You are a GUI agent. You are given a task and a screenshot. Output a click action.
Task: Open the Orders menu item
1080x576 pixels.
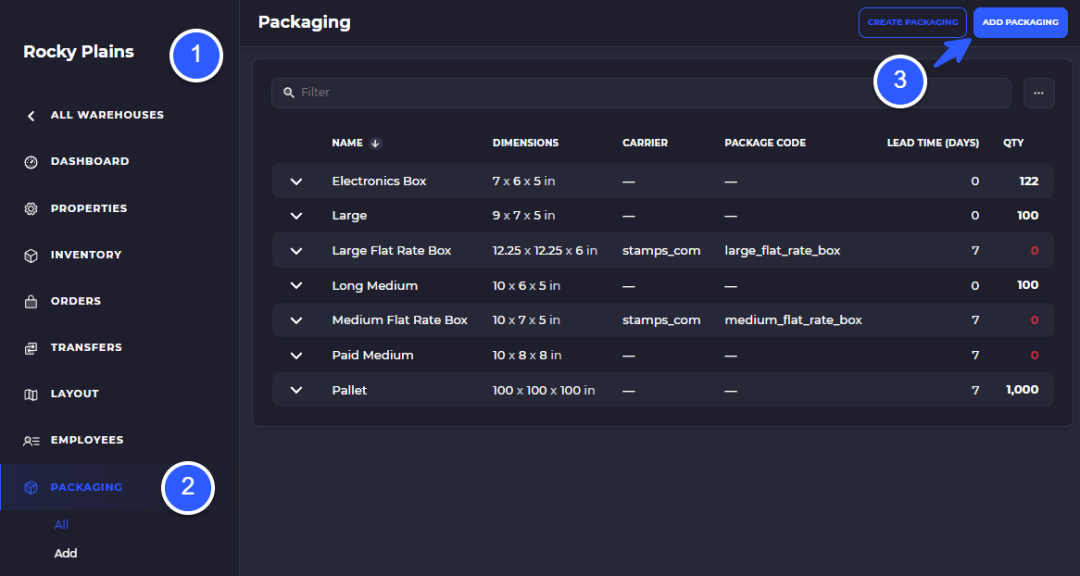(76, 301)
